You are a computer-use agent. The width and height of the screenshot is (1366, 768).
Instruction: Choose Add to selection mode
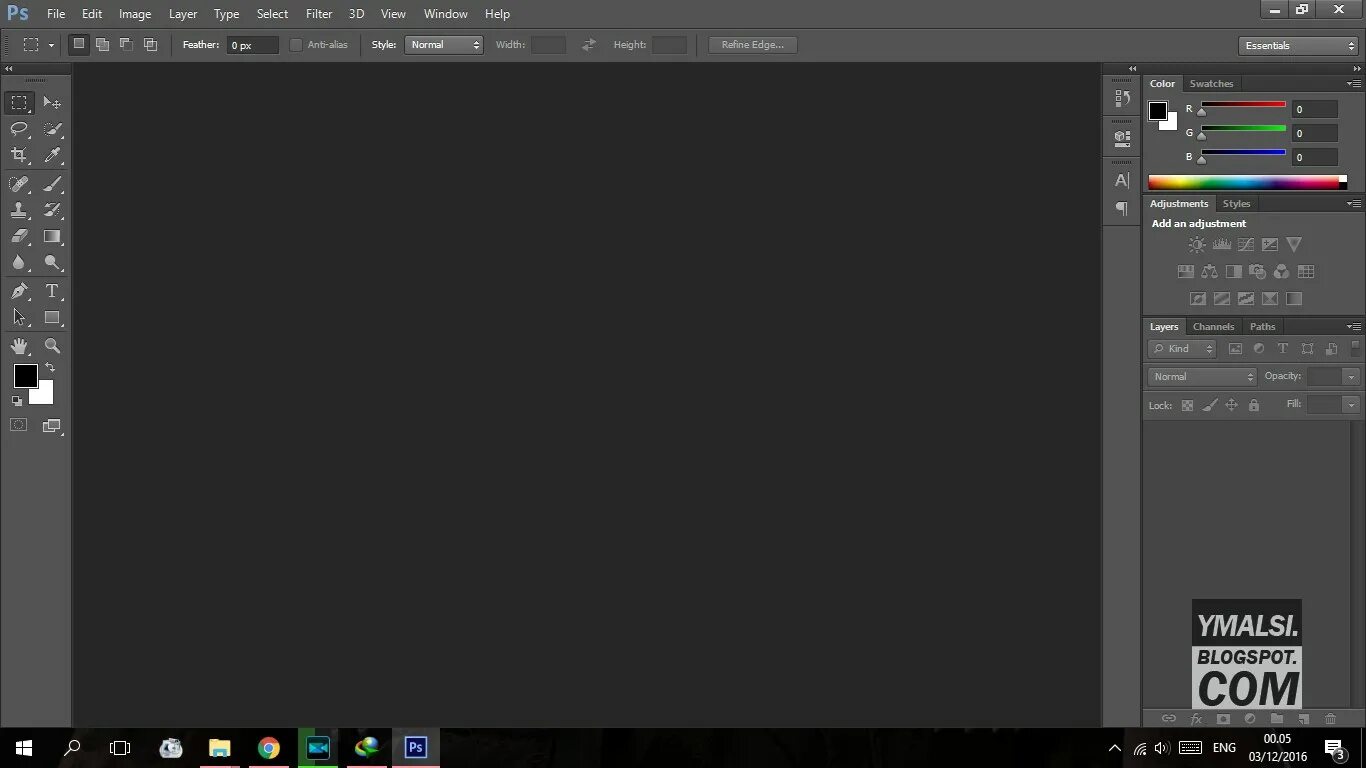(x=102, y=44)
